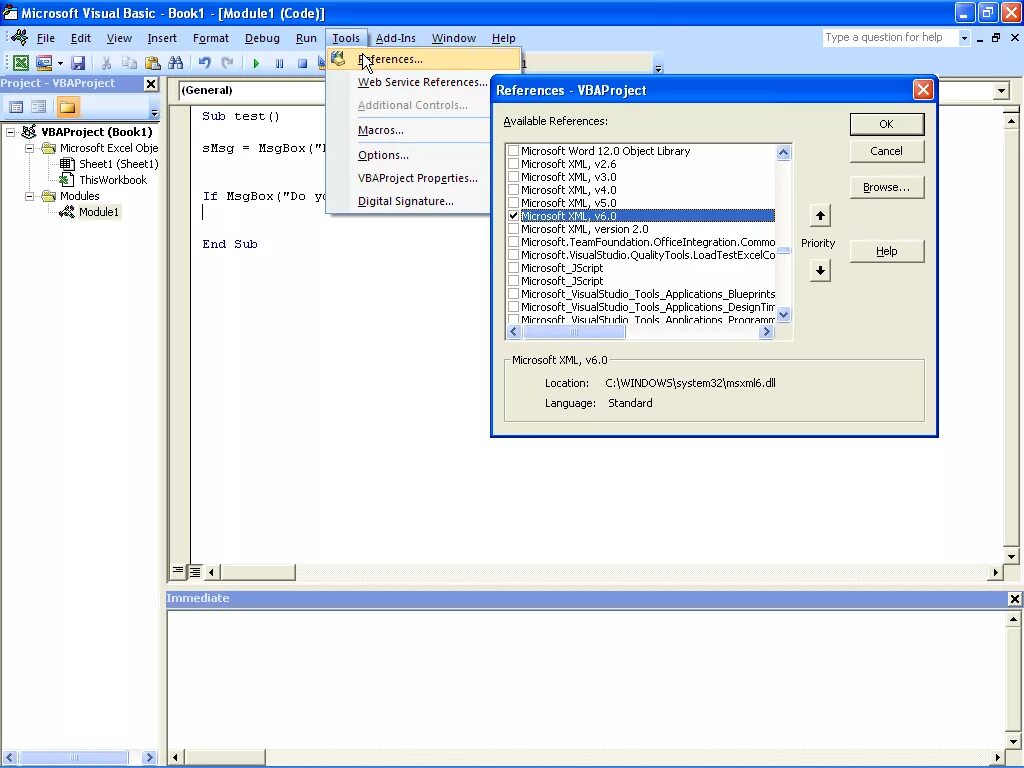This screenshot has width=1024, height=768.
Task: Open the File menu
Action: [46, 38]
